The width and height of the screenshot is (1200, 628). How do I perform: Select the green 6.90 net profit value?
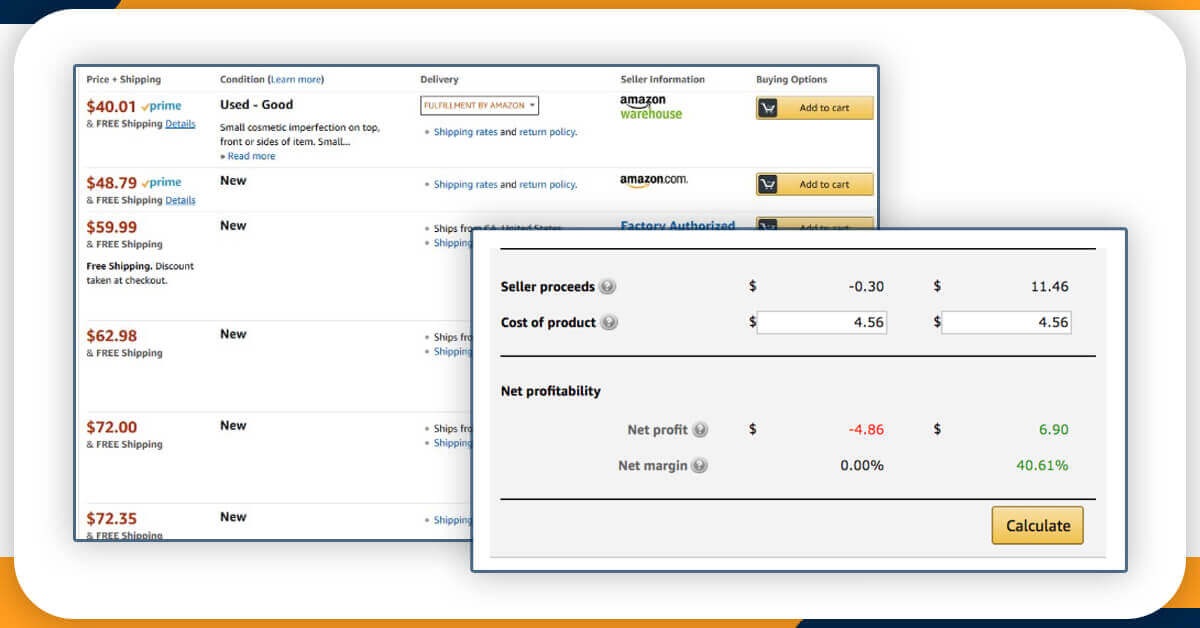pos(1053,430)
